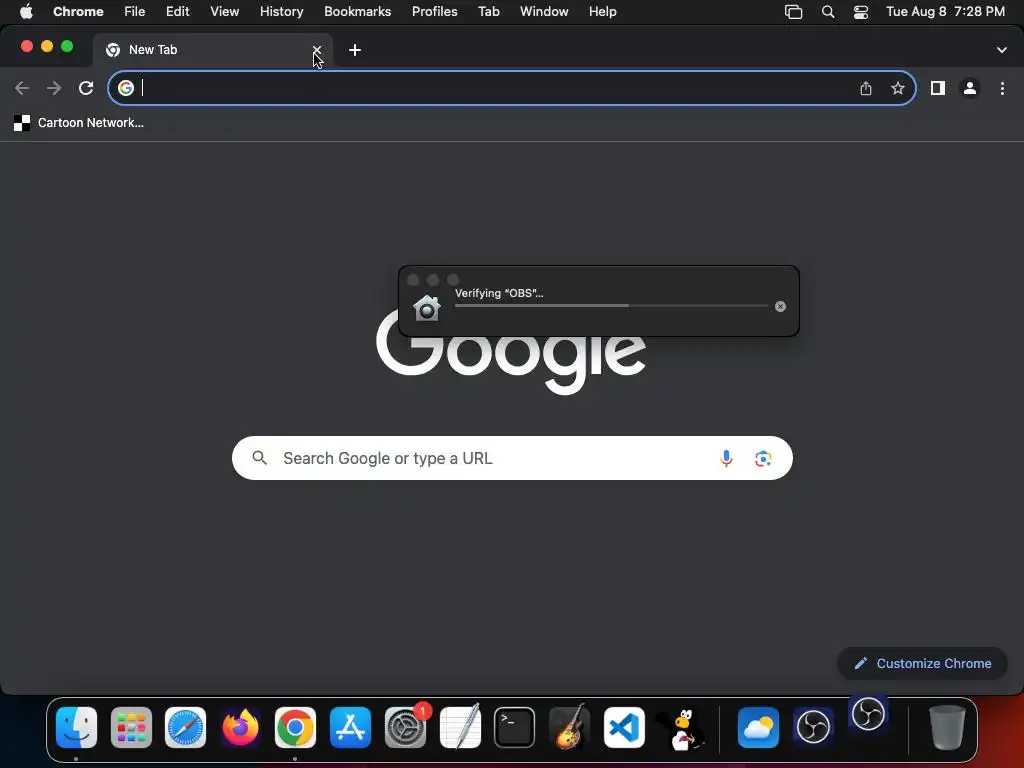The width and height of the screenshot is (1024, 768).
Task: Open App Store from the Dock
Action: (350, 728)
